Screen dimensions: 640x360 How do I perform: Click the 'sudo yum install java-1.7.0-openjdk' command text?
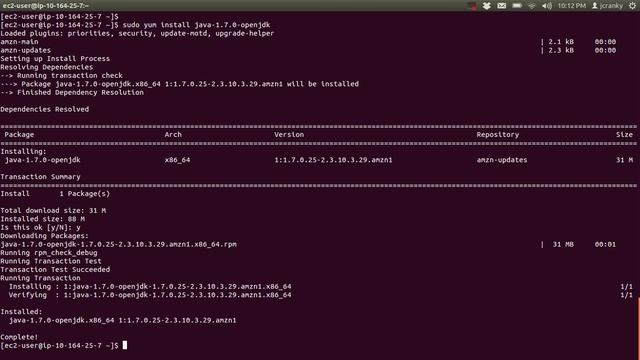196,25
